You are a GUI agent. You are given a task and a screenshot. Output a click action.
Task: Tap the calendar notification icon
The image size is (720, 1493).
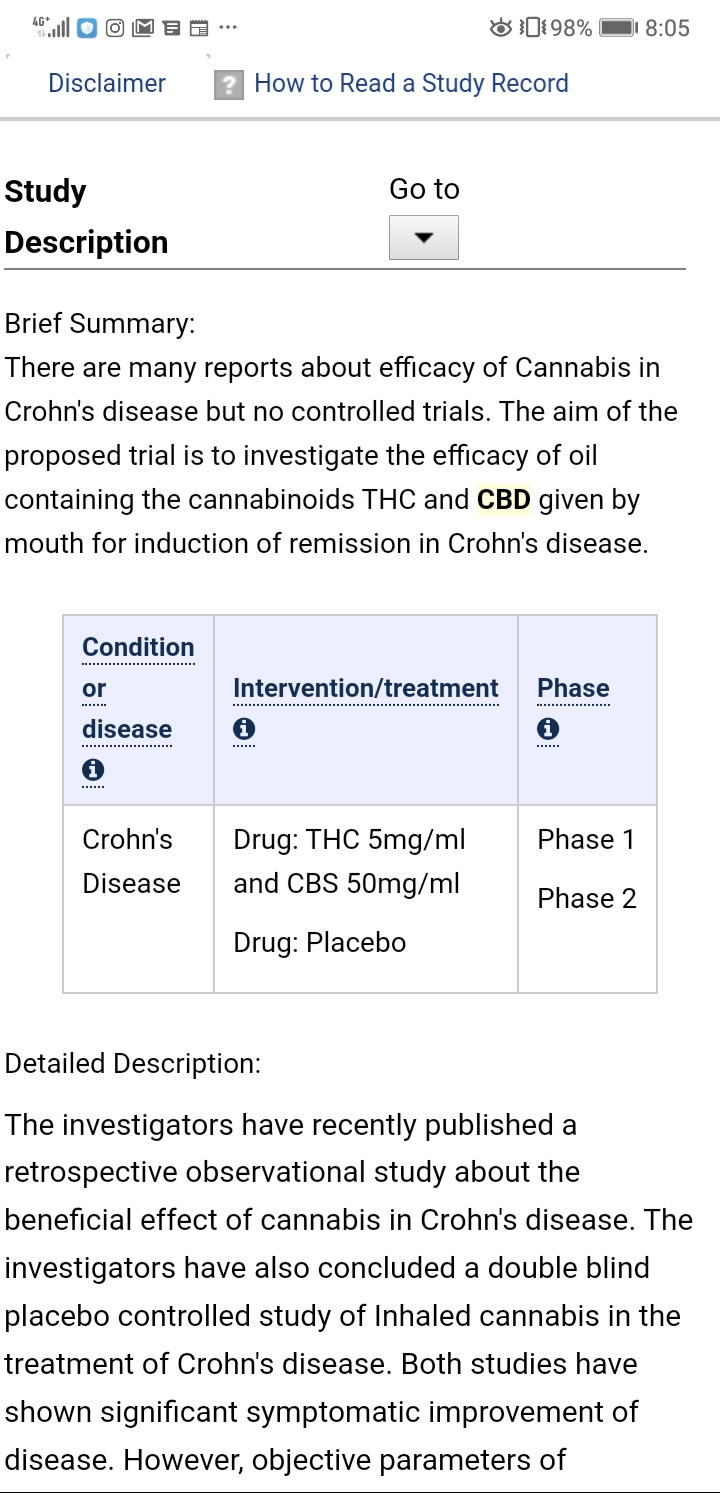point(199,28)
